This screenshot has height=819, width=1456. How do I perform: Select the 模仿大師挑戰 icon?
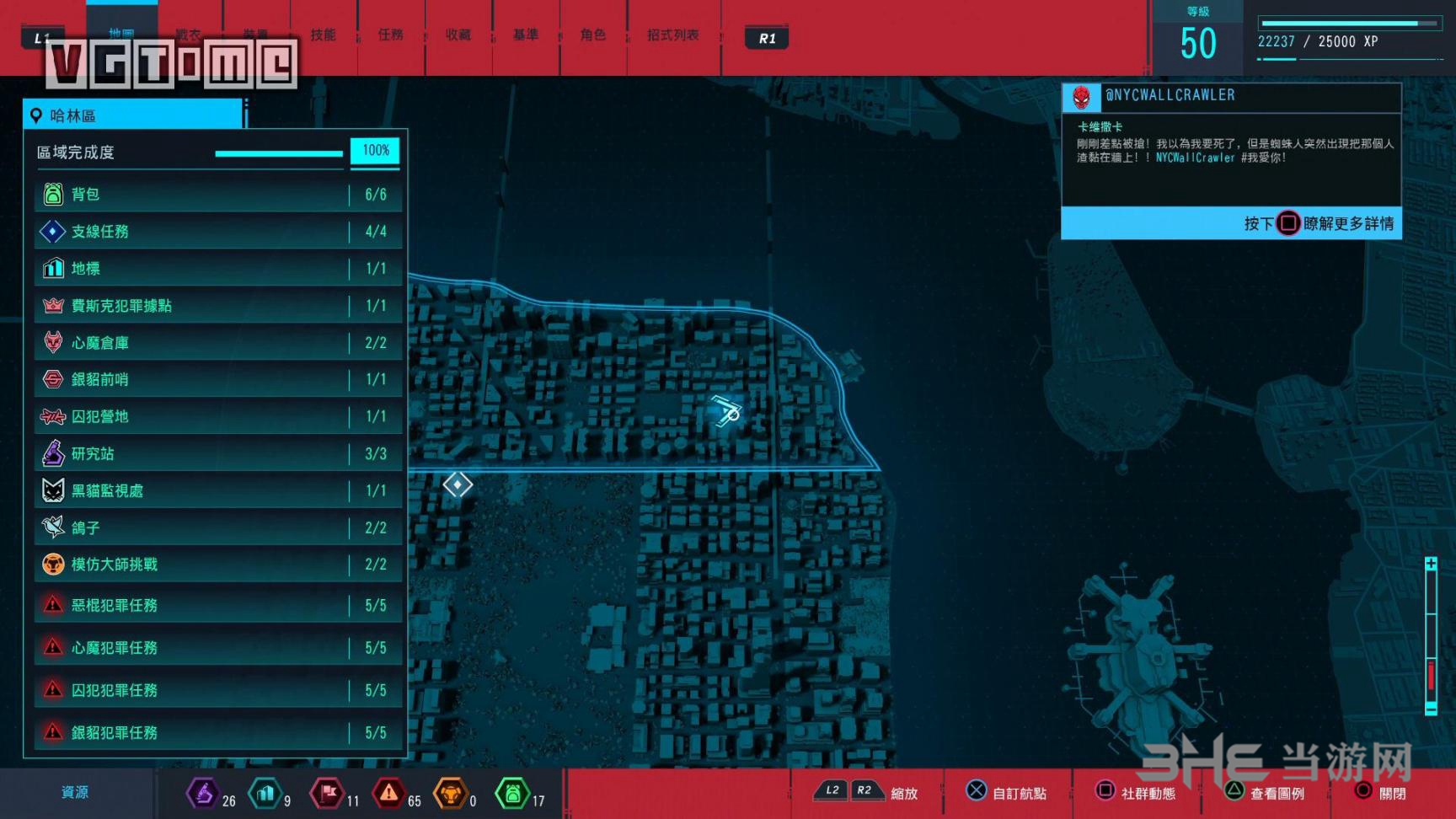53,564
